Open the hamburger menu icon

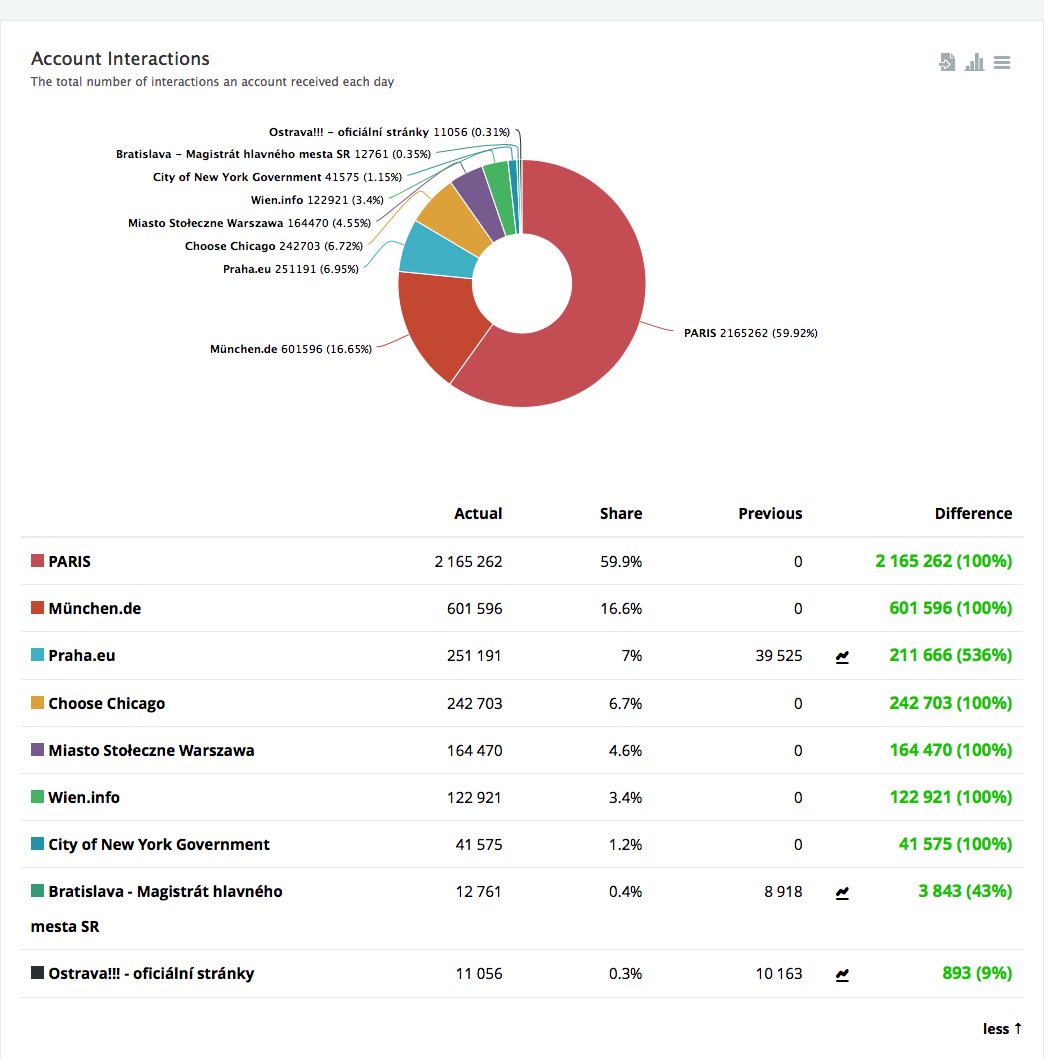tap(1002, 63)
